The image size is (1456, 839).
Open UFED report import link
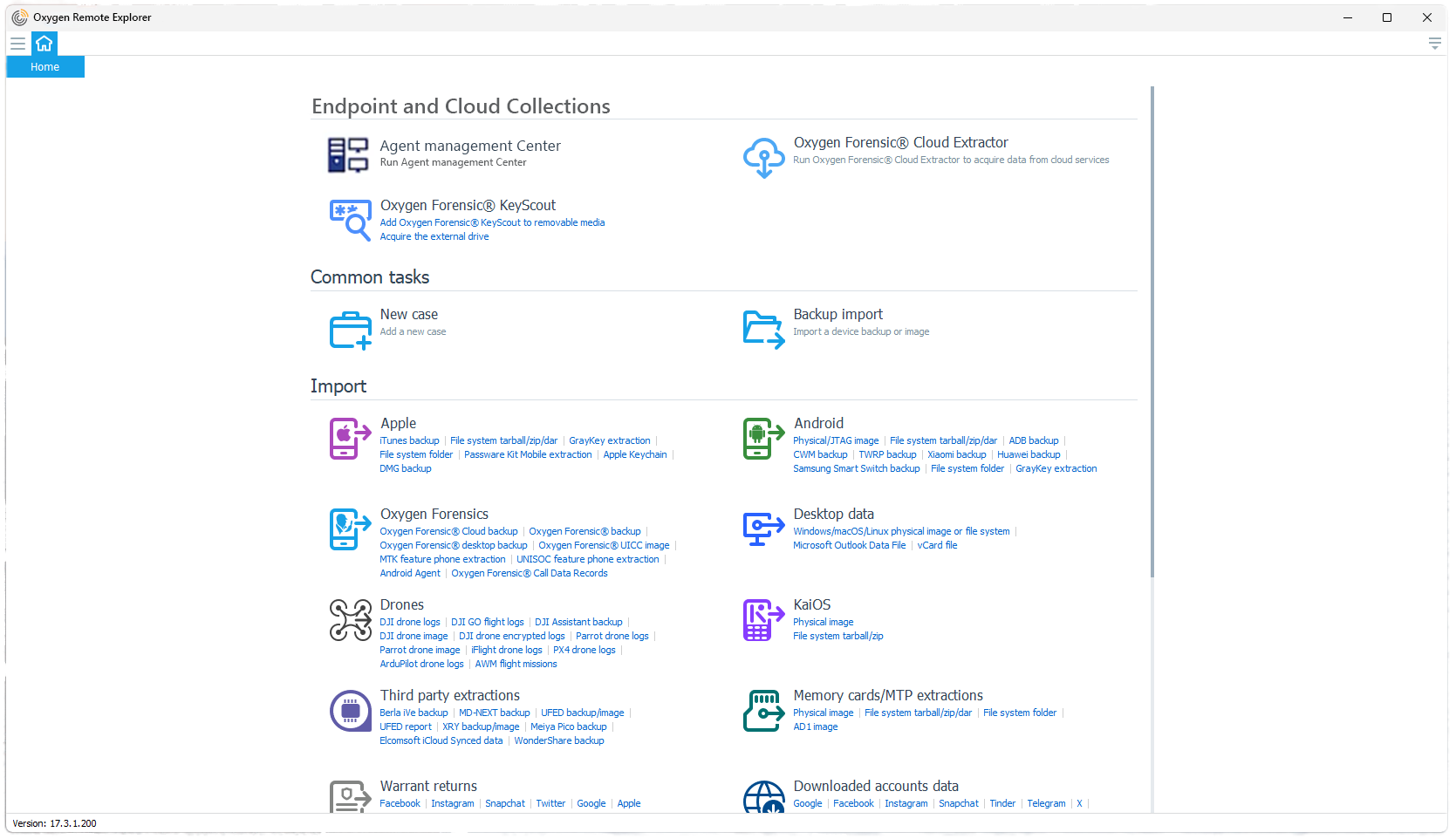(x=405, y=727)
